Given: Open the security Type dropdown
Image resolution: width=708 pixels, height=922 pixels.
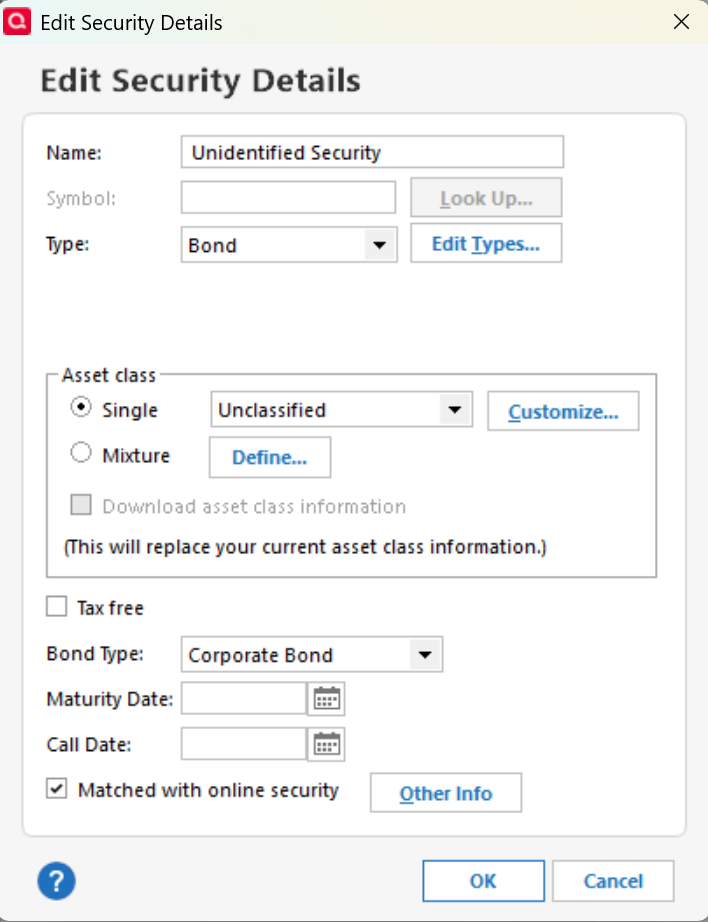Looking at the screenshot, I should coord(379,245).
